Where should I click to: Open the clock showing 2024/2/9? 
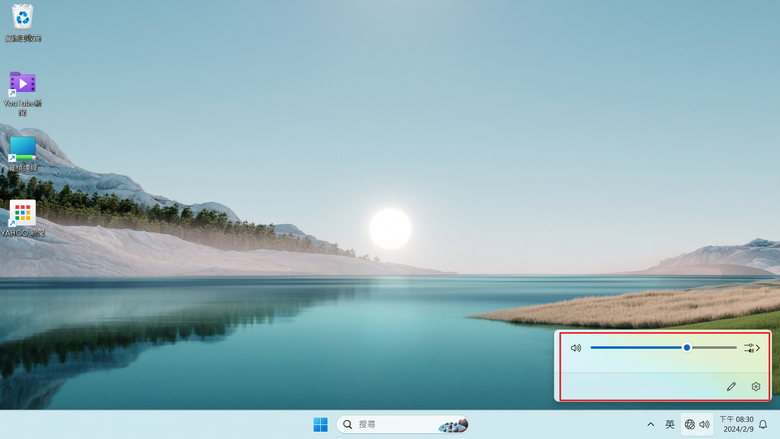coord(736,424)
